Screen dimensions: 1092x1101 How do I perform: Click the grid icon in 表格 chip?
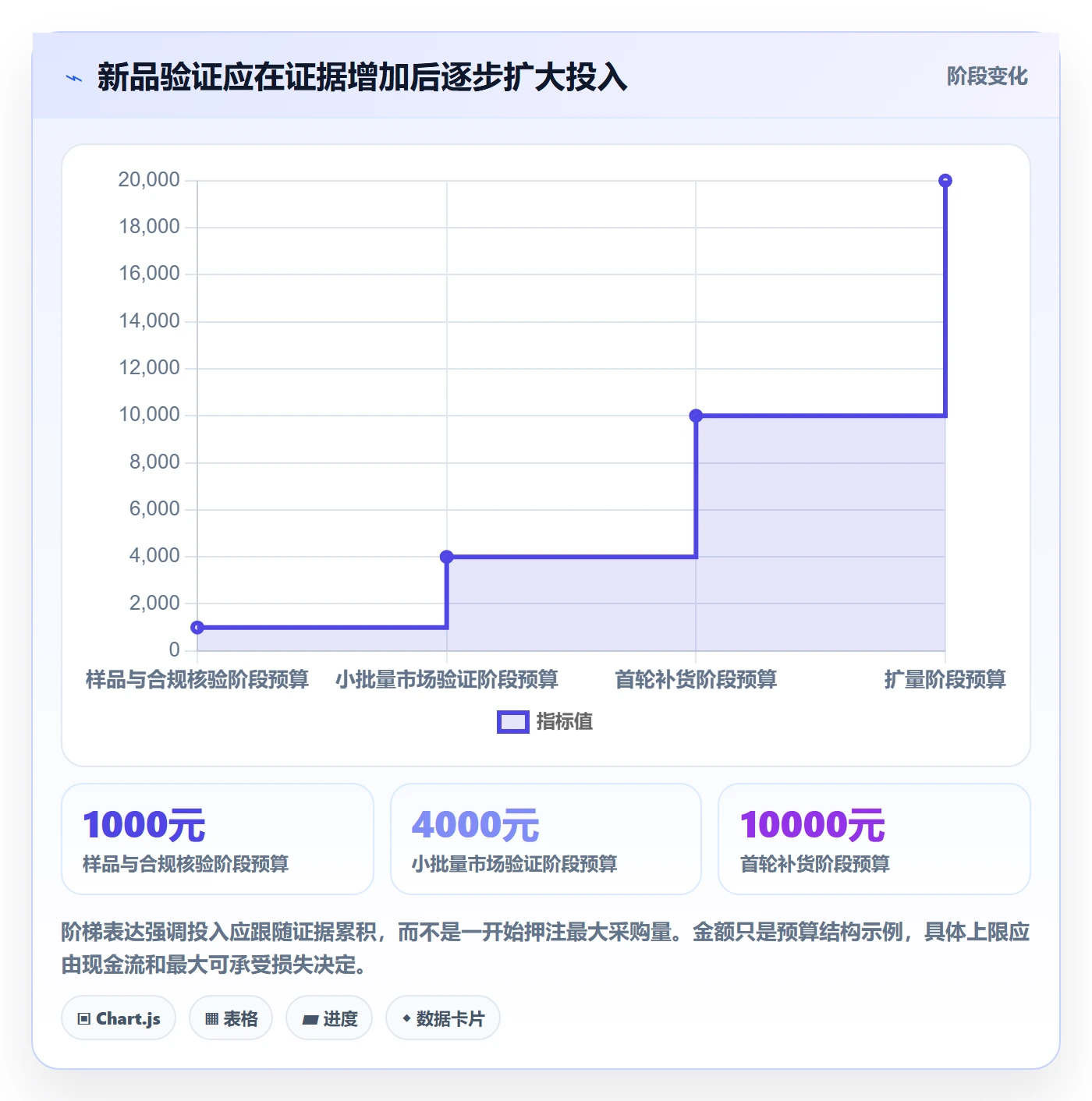[x=211, y=1019]
